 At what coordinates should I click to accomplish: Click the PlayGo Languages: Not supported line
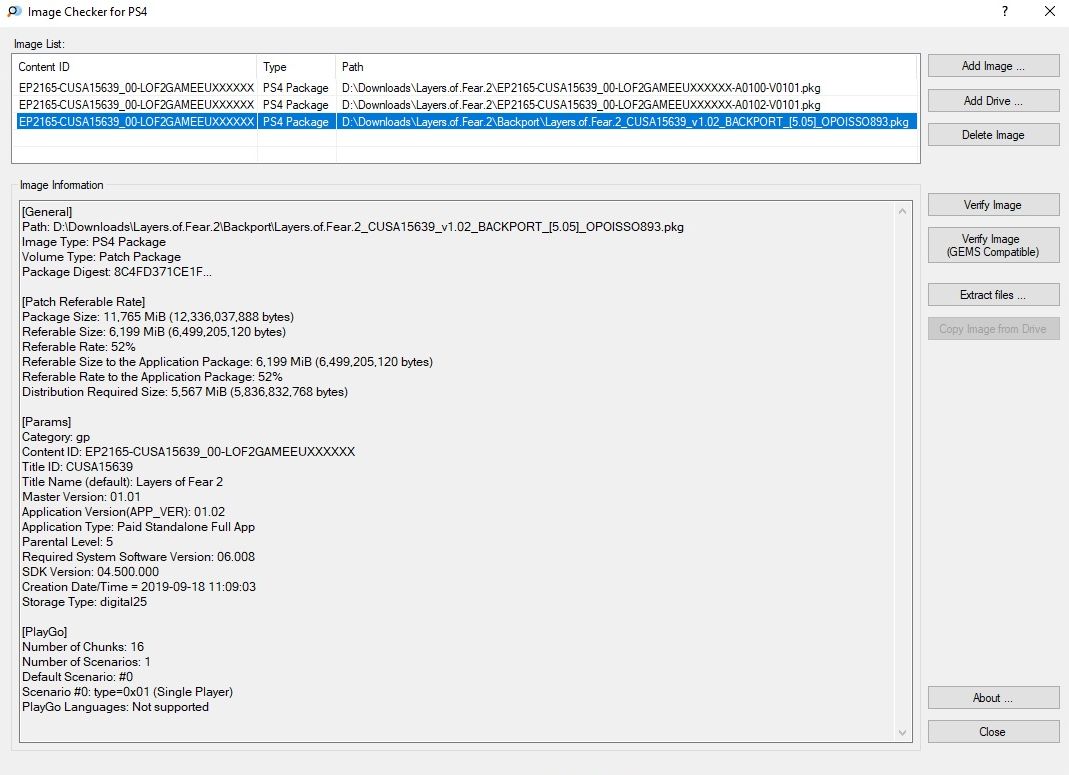coord(115,707)
